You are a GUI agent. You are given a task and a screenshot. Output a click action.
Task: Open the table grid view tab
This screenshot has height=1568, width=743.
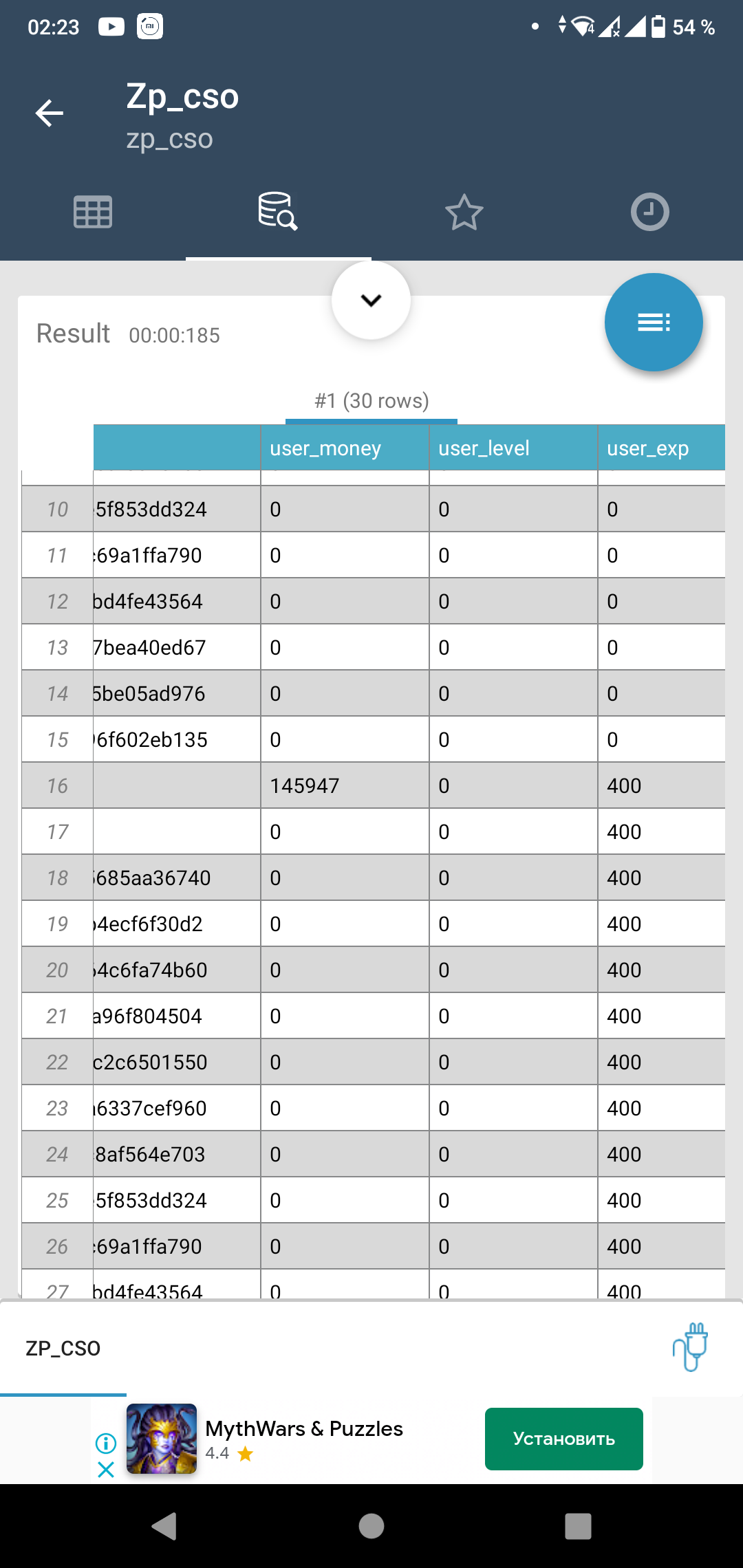tap(93, 212)
